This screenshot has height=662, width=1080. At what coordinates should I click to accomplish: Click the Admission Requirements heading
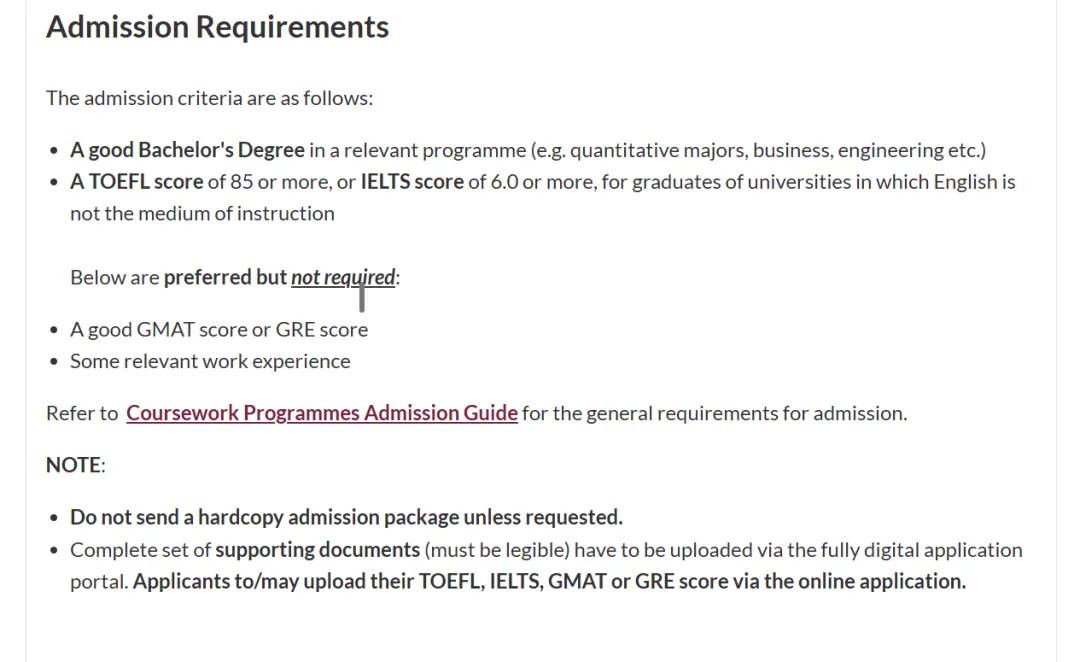point(217,27)
